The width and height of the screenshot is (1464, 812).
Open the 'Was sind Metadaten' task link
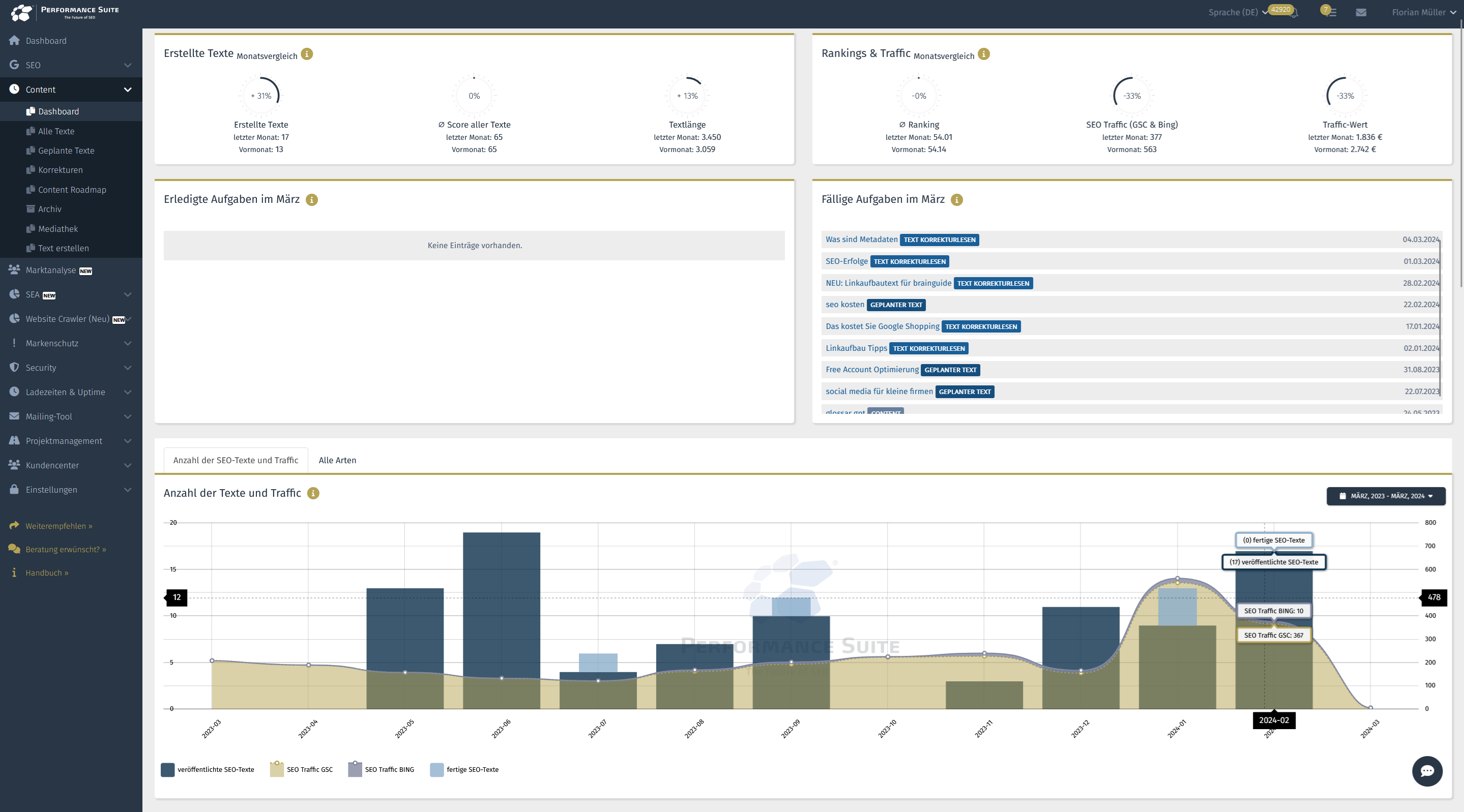(x=861, y=240)
